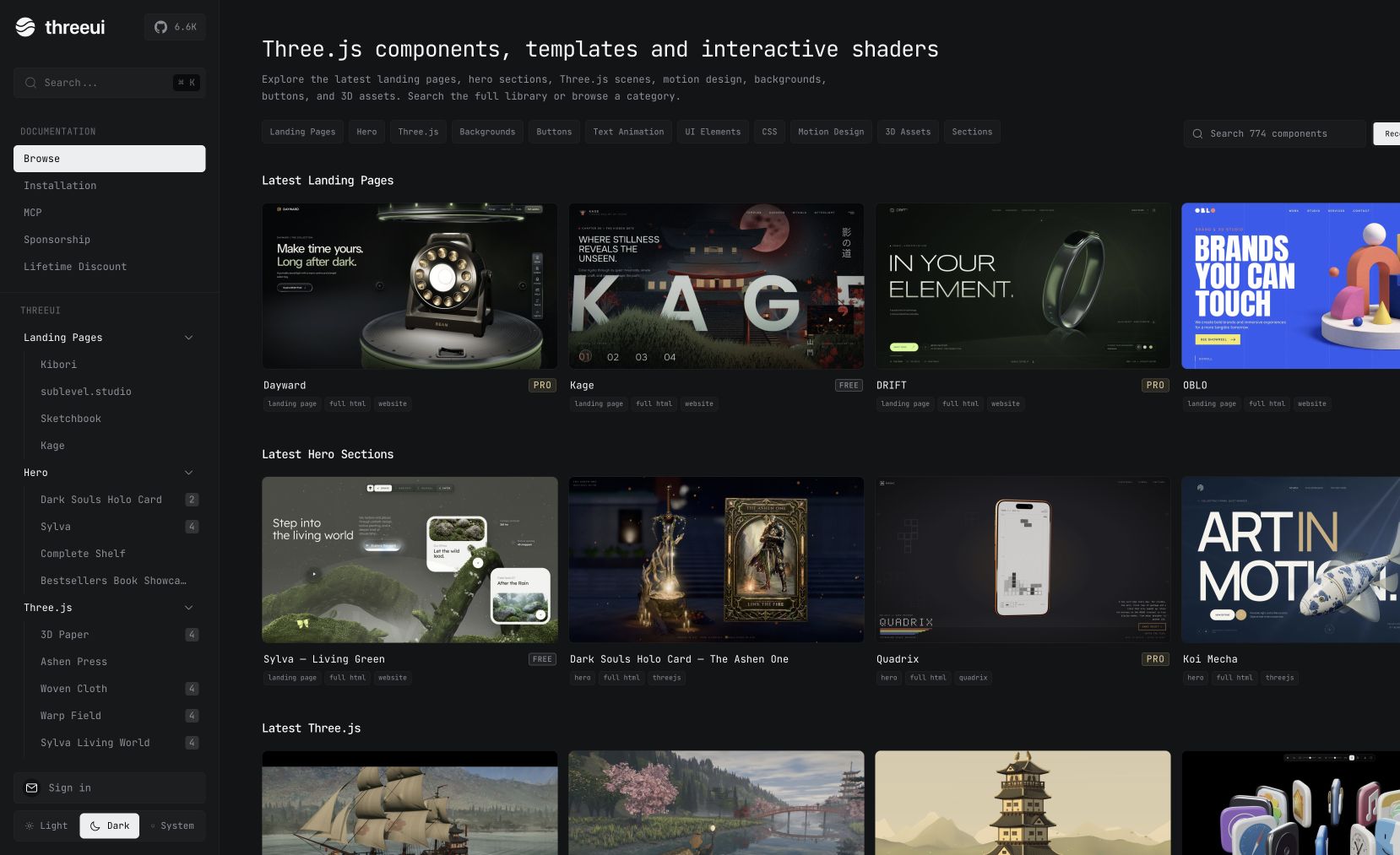This screenshot has width=1400, height=855.
Task: Click the threeui logo icon
Action: point(25,27)
